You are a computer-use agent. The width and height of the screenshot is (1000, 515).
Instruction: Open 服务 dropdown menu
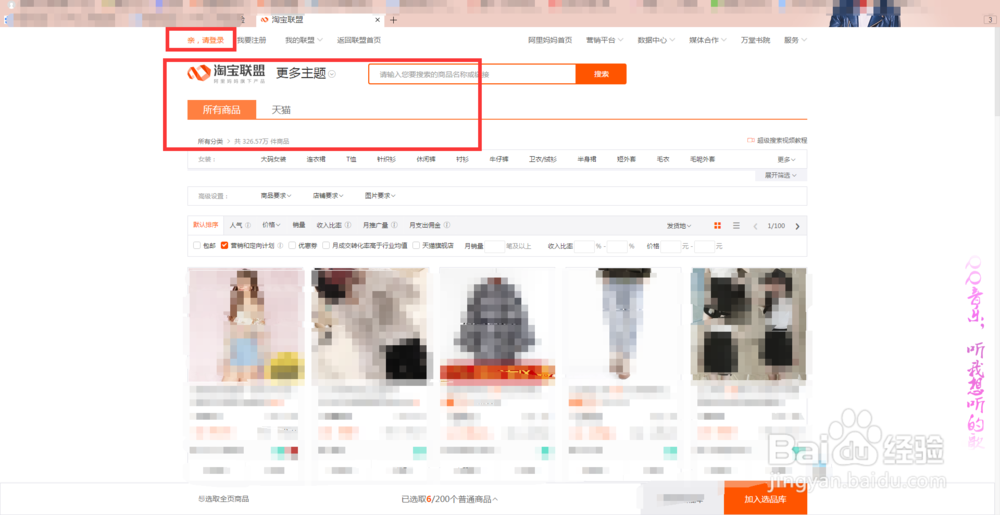795,40
